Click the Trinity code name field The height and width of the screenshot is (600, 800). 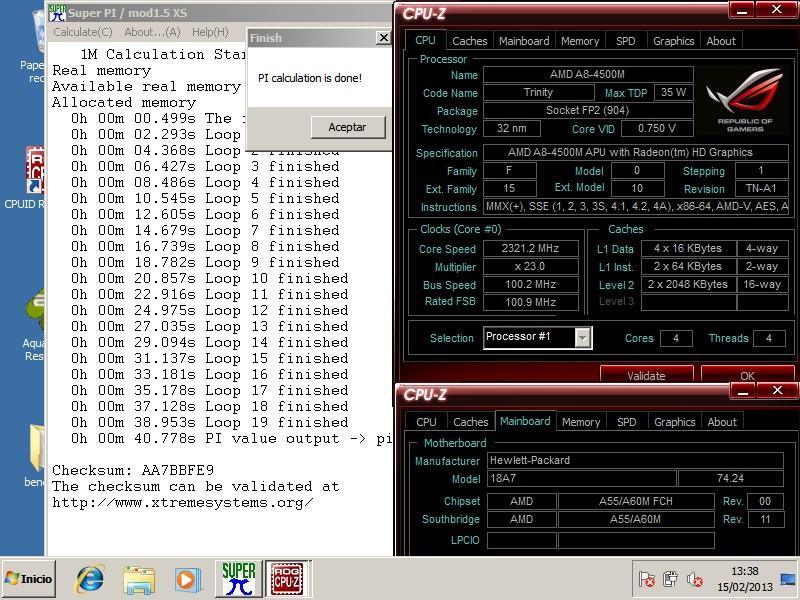538,92
